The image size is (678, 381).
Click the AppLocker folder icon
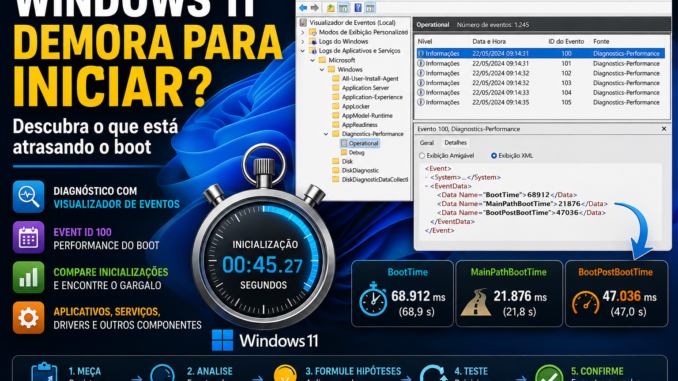(x=336, y=106)
